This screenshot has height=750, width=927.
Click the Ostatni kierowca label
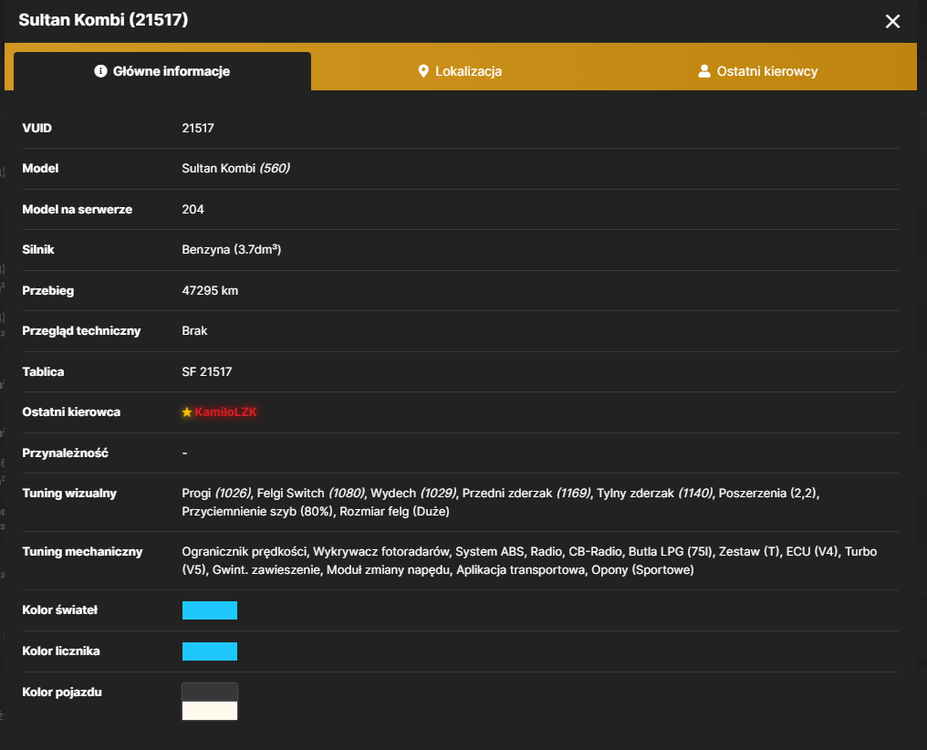point(71,412)
